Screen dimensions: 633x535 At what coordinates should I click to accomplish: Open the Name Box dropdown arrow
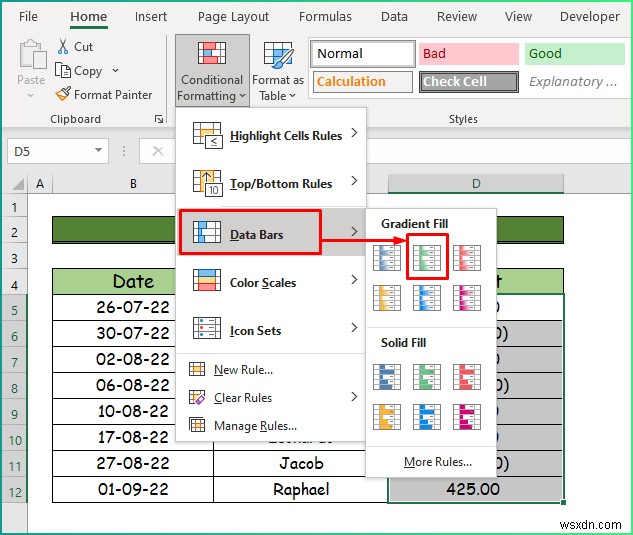tap(98, 150)
